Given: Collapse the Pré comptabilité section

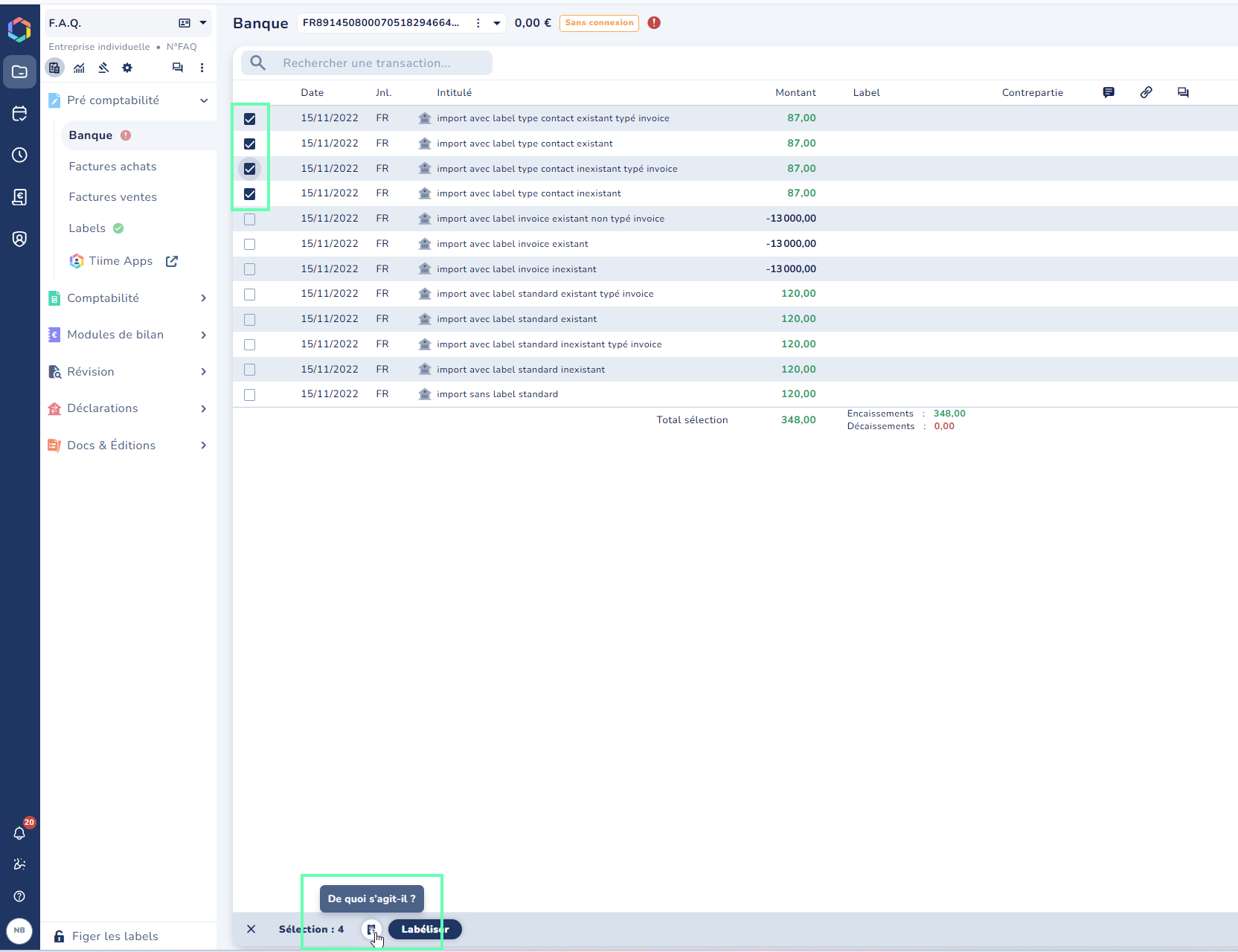Looking at the screenshot, I should coord(204,100).
